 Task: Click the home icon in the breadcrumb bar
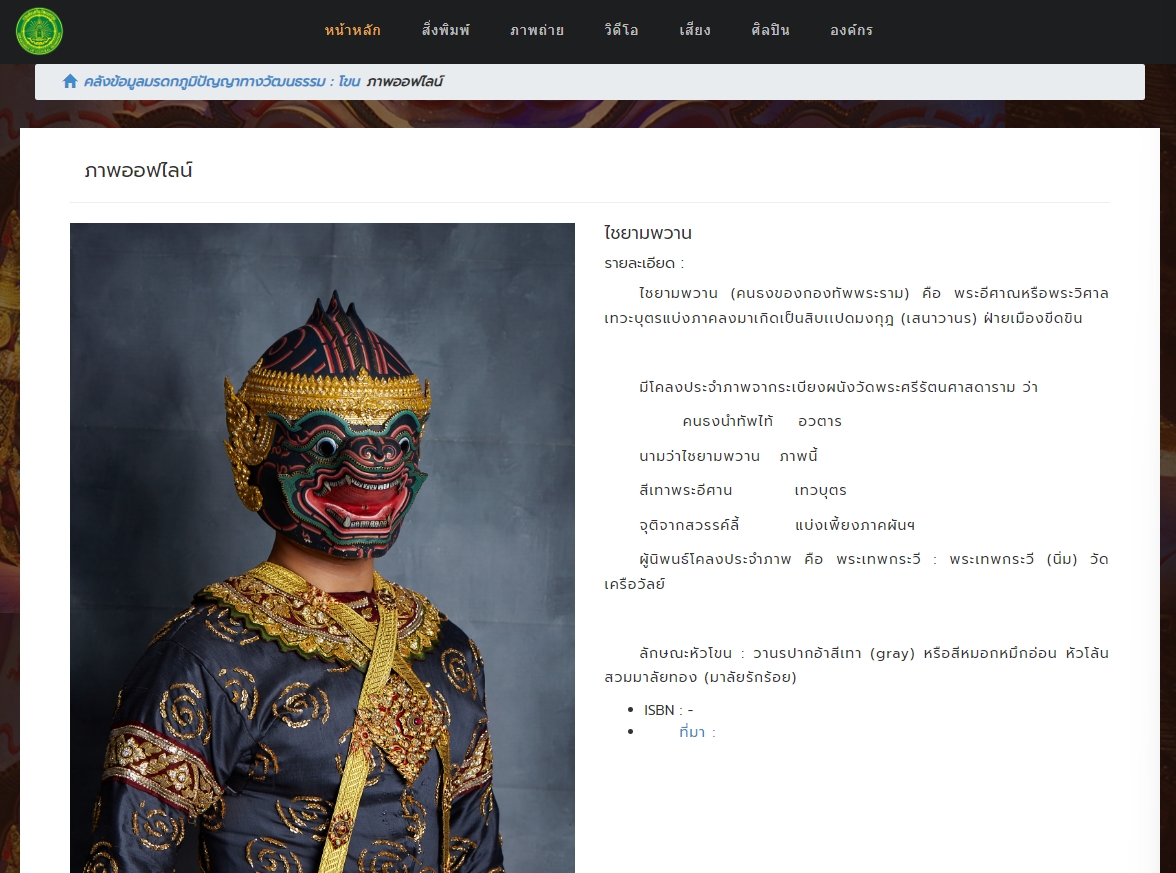tap(70, 81)
